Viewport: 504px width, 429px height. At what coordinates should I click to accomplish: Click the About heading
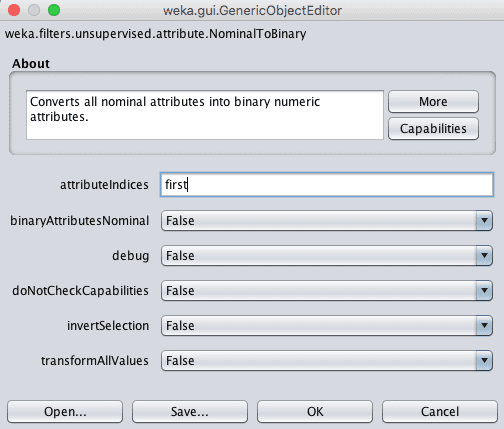pyautogui.click(x=31, y=63)
